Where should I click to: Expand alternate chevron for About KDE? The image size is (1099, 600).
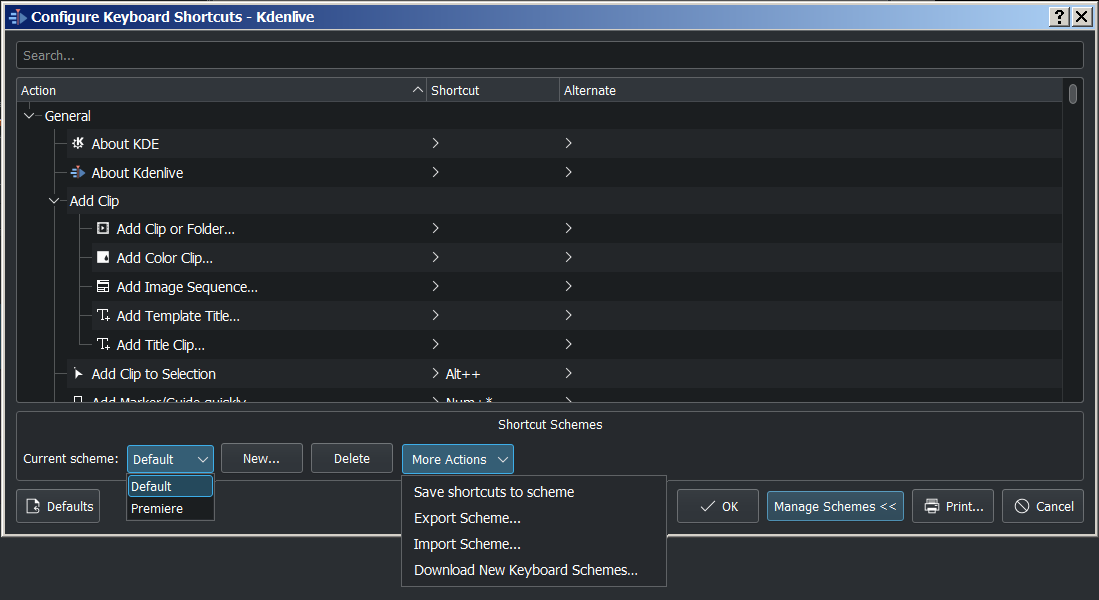point(568,143)
